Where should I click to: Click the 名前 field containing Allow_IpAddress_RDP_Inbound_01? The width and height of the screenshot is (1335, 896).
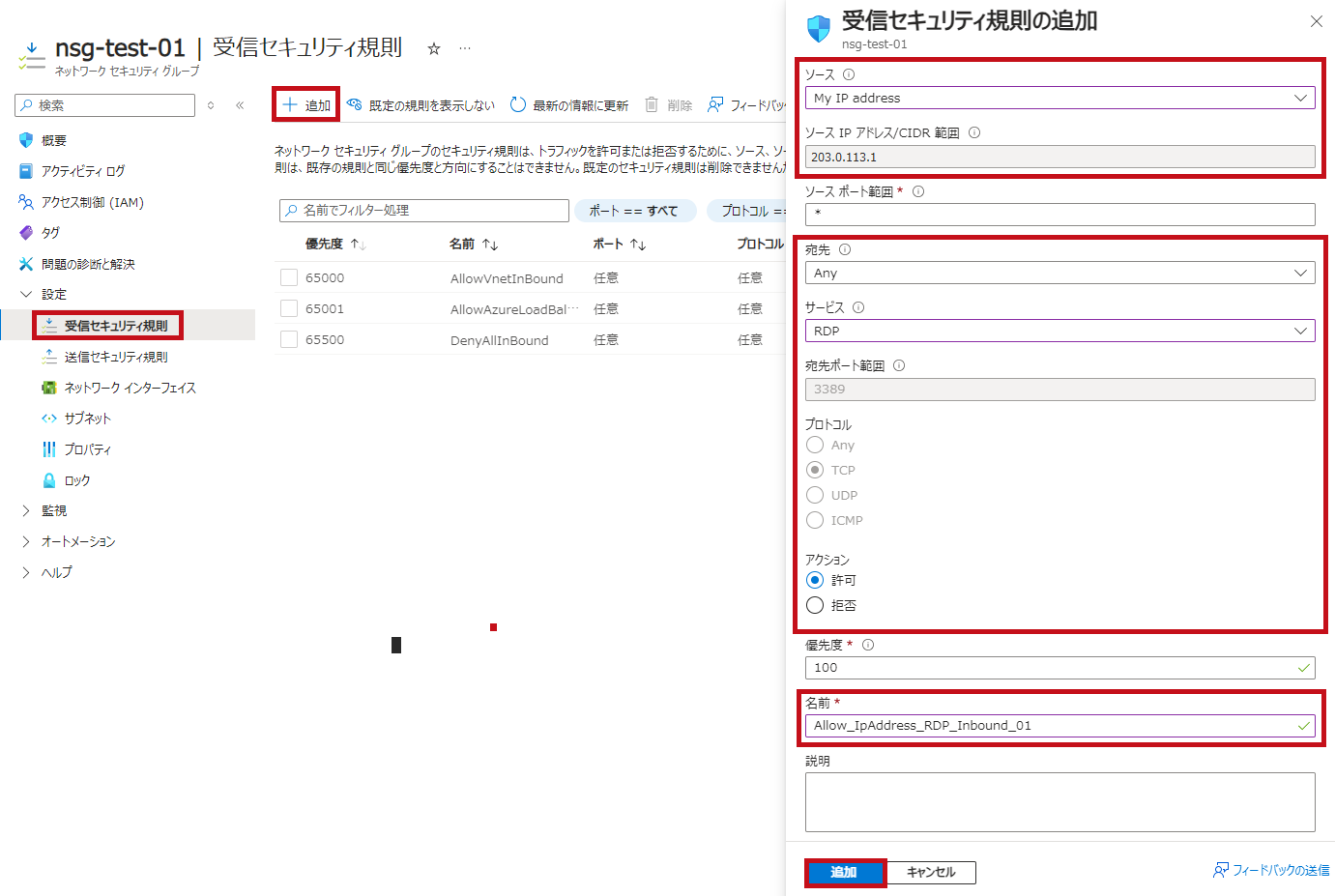pos(1059,725)
